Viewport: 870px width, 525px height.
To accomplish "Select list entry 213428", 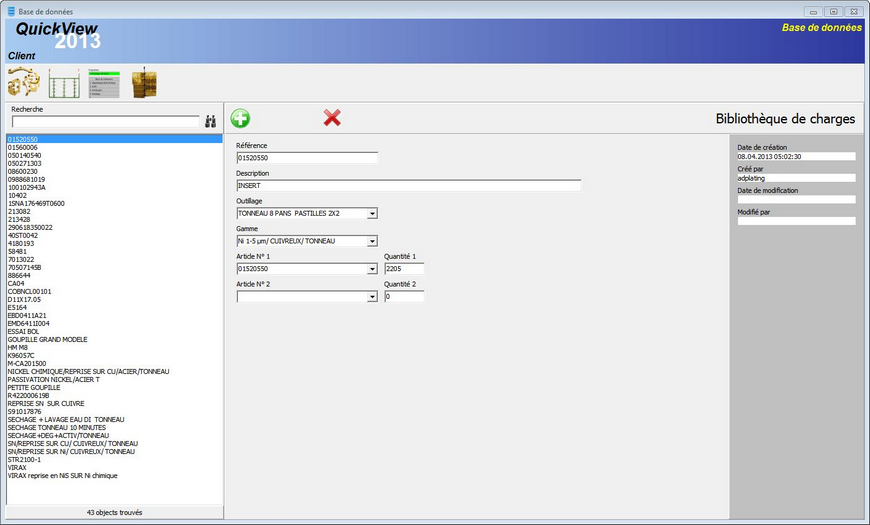I will tap(114, 220).
